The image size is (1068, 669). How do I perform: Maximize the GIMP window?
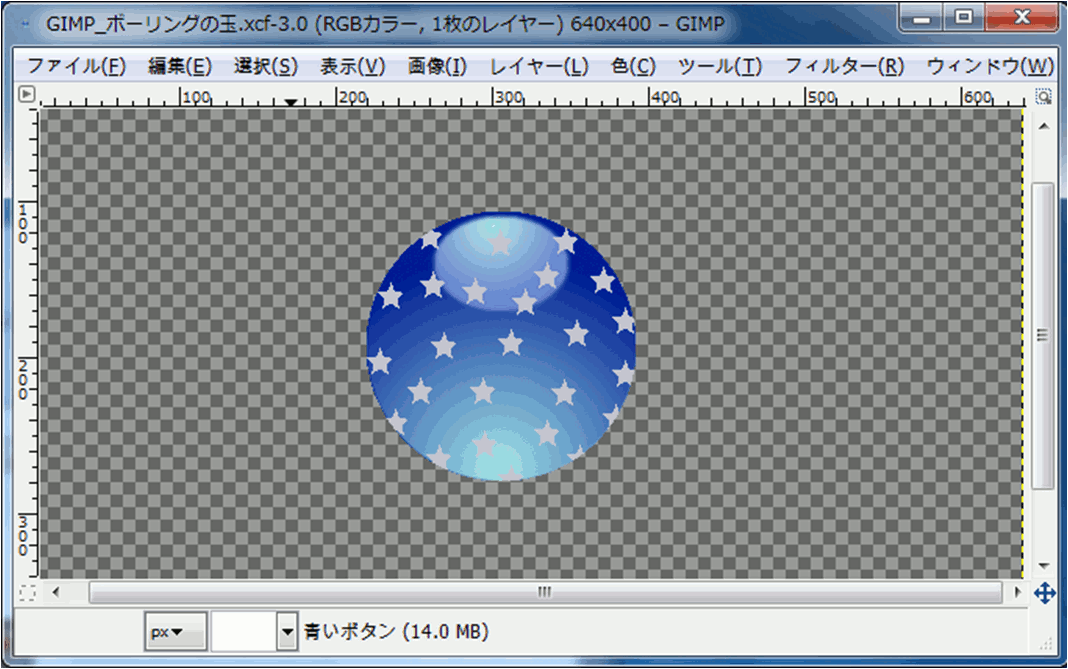(963, 17)
